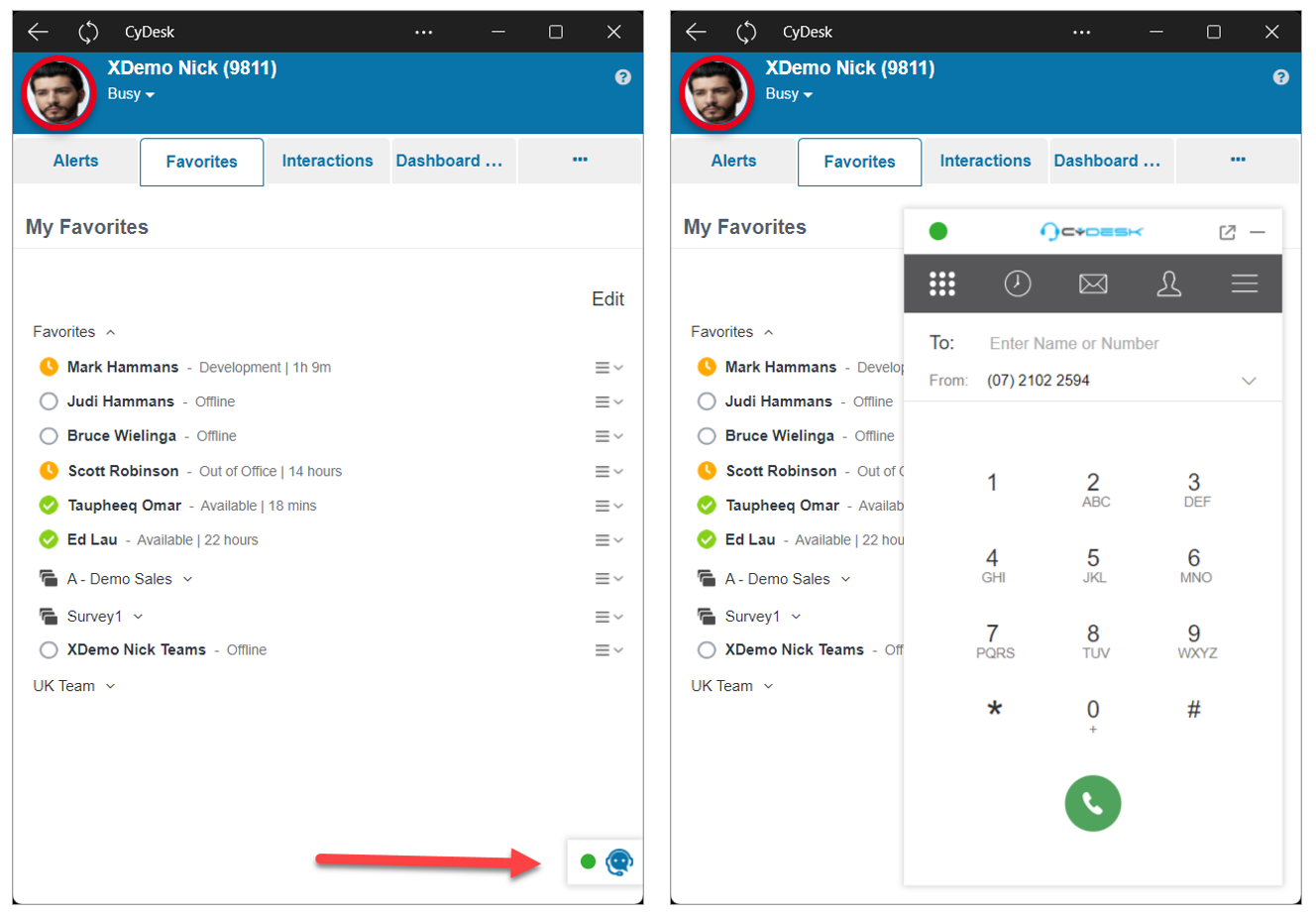Dial digit 0 on softphone keypad
Viewport: 1316px width, 915px height.
click(1093, 716)
